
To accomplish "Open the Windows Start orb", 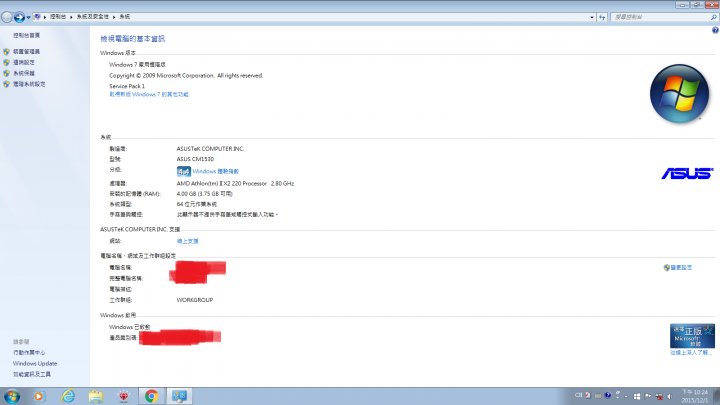I will tap(11, 396).
